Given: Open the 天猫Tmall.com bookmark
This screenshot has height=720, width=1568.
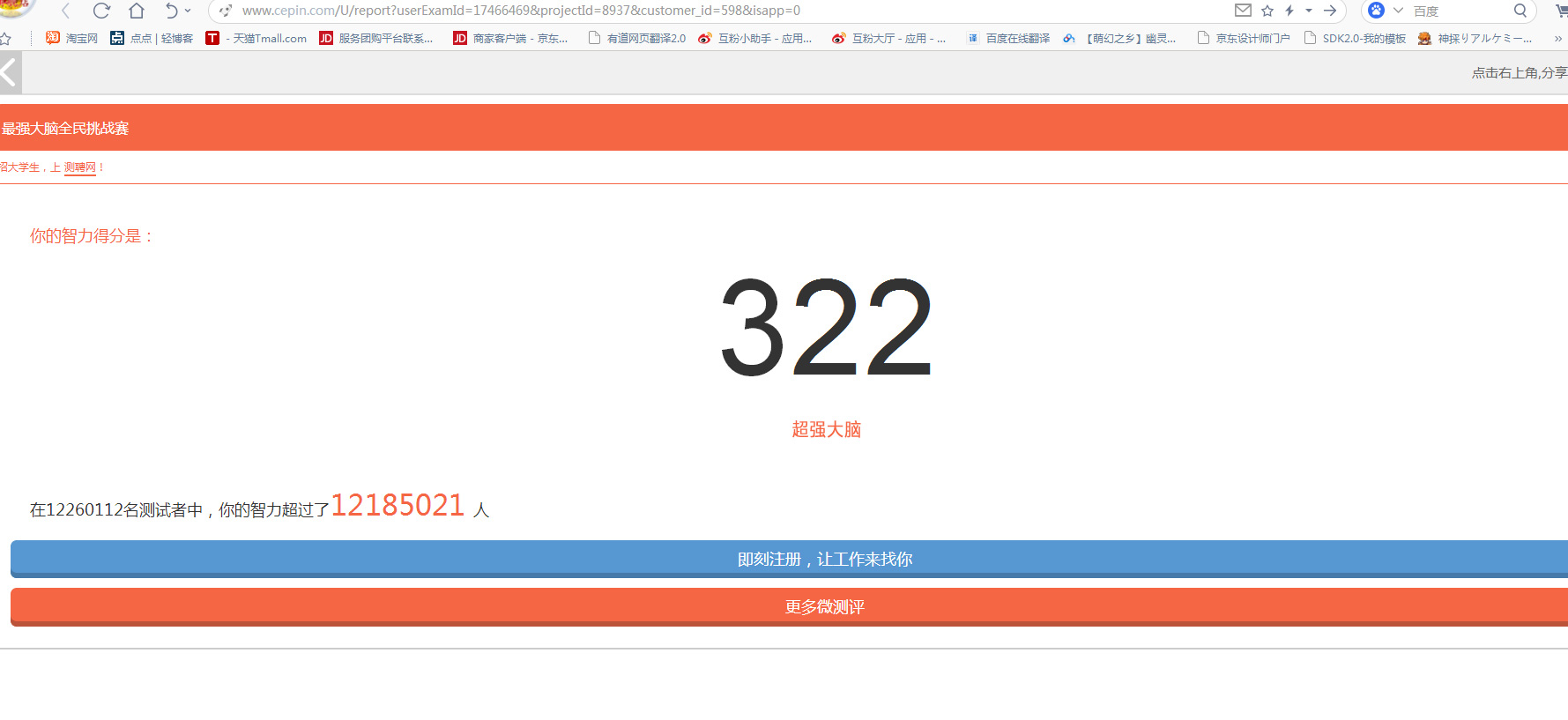Looking at the screenshot, I should (x=256, y=39).
